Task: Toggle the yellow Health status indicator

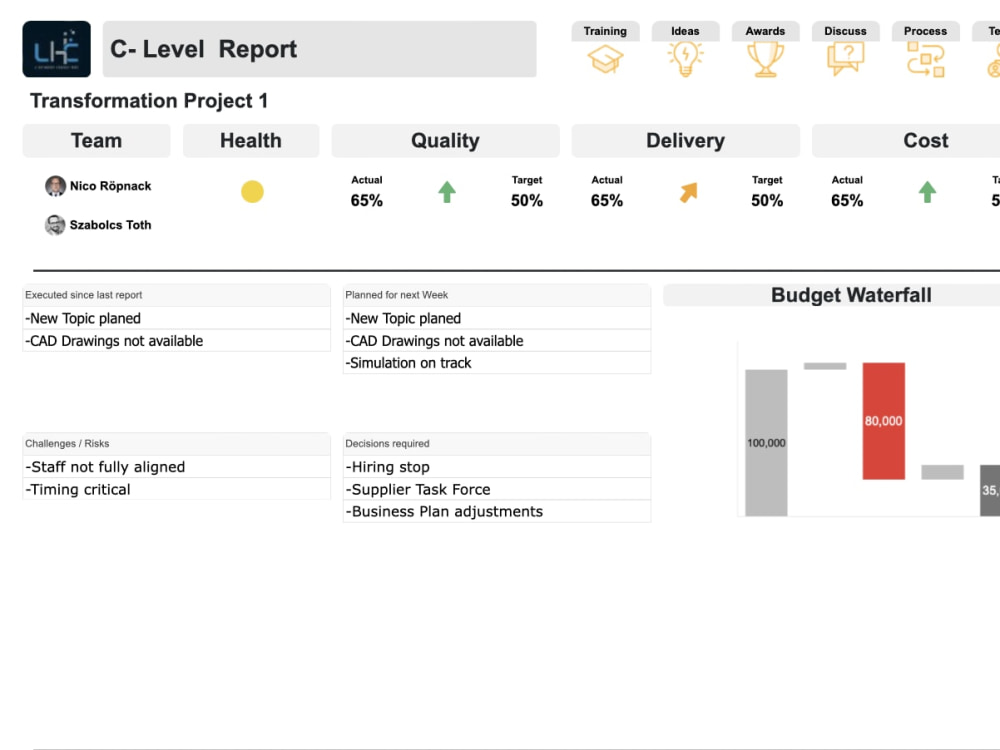Action: 252,191
